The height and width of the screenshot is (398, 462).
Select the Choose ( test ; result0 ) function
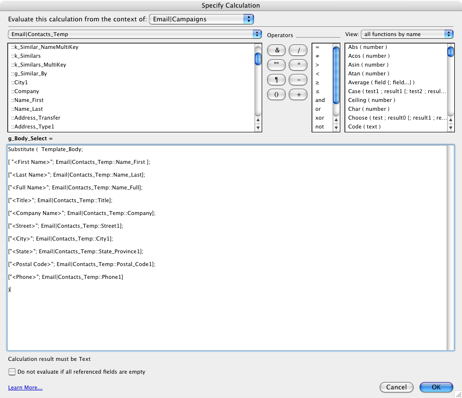tap(396, 118)
